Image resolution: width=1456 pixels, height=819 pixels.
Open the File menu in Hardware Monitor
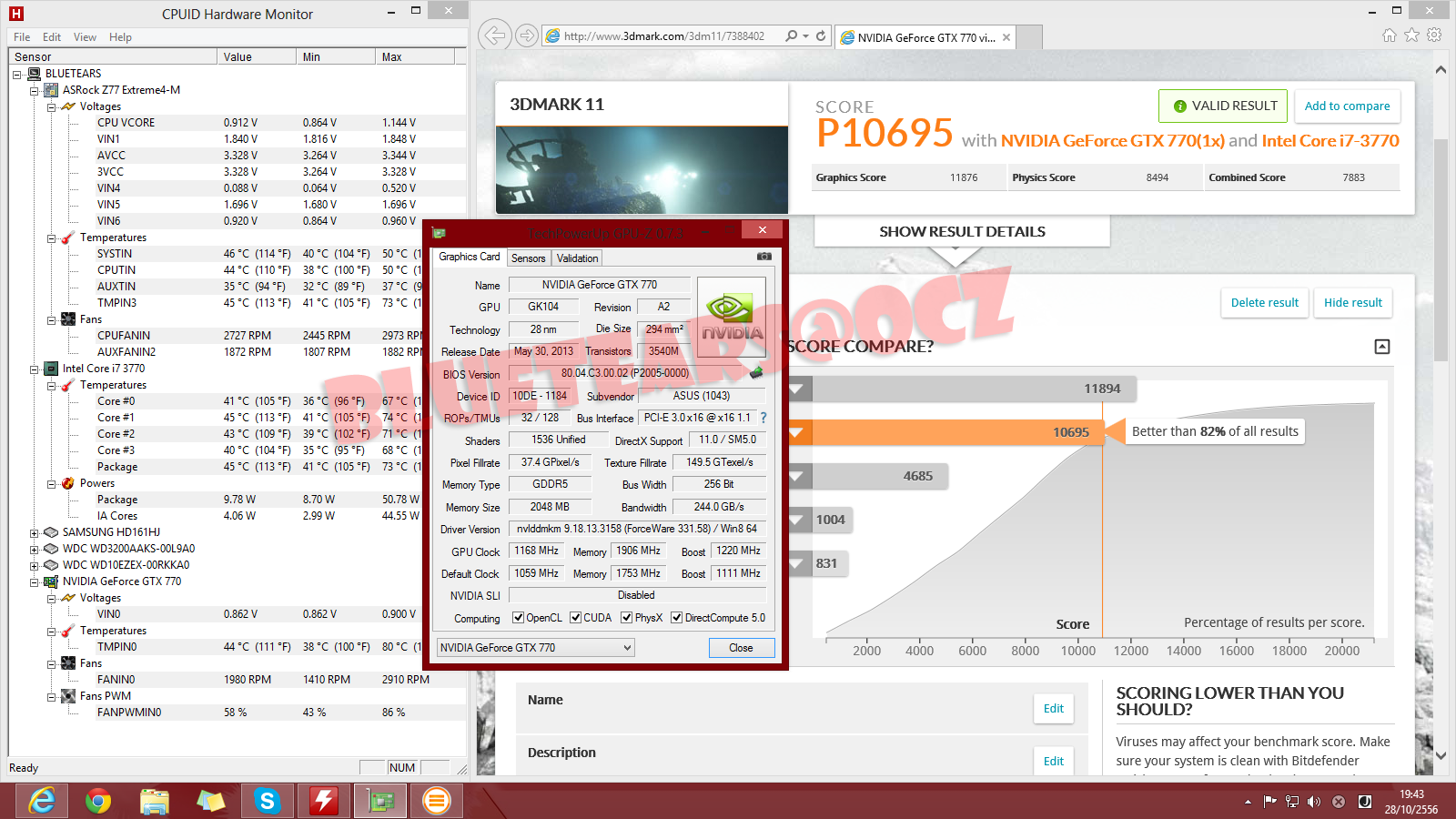(x=22, y=37)
